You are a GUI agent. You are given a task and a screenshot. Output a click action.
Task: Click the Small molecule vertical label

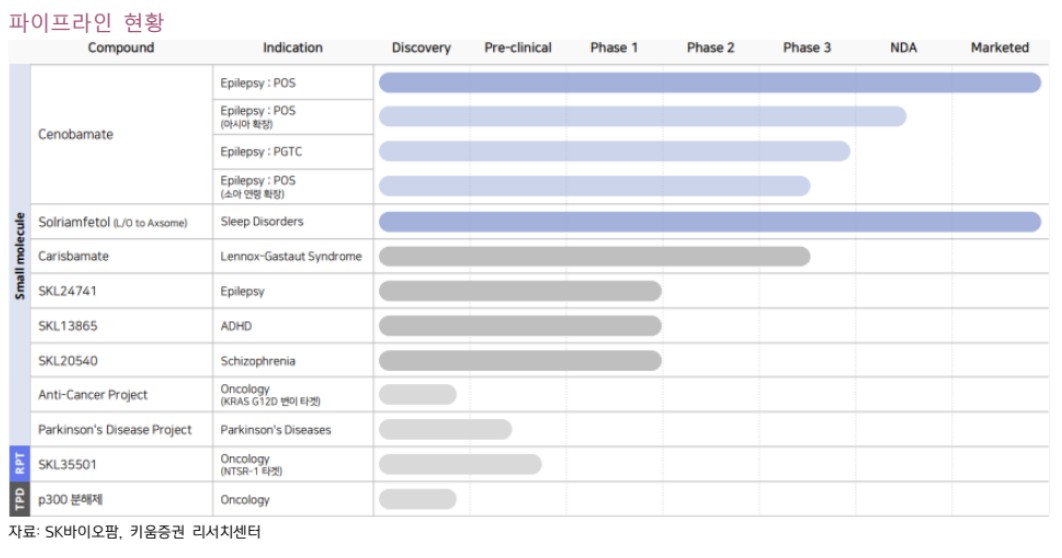[20, 256]
